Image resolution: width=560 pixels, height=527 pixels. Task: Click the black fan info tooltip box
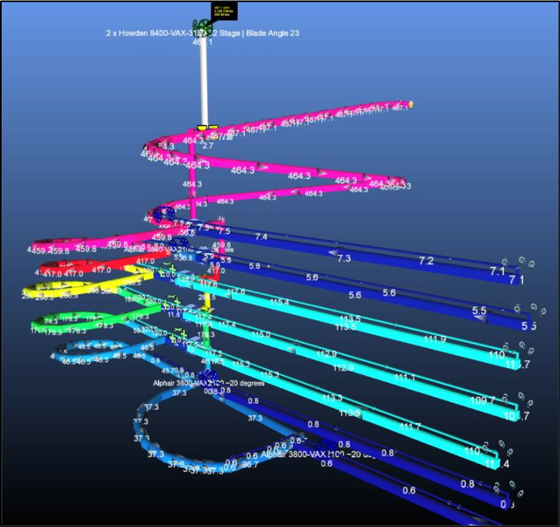pos(224,11)
